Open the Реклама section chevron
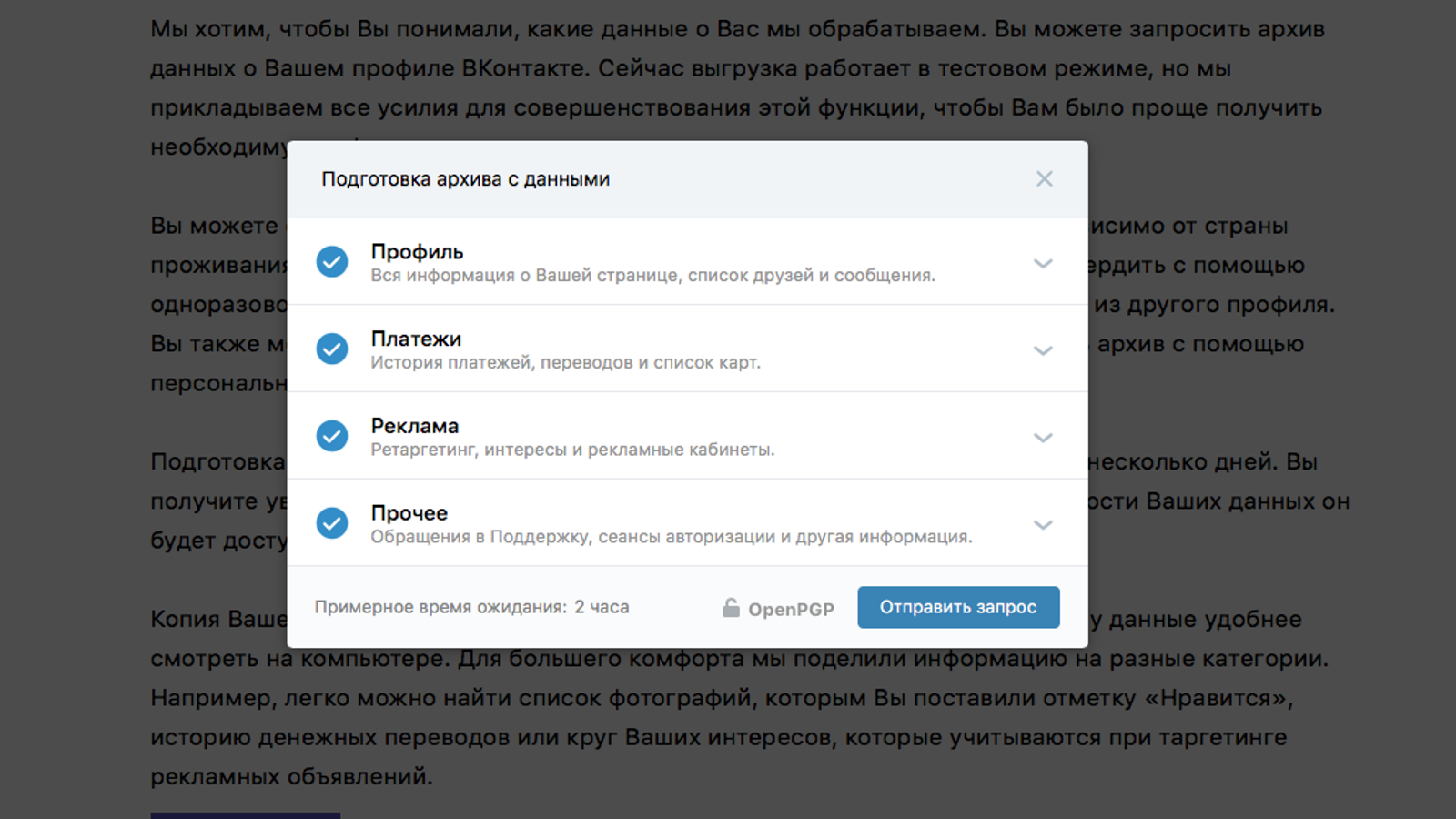The height and width of the screenshot is (819, 1456). click(x=1043, y=438)
